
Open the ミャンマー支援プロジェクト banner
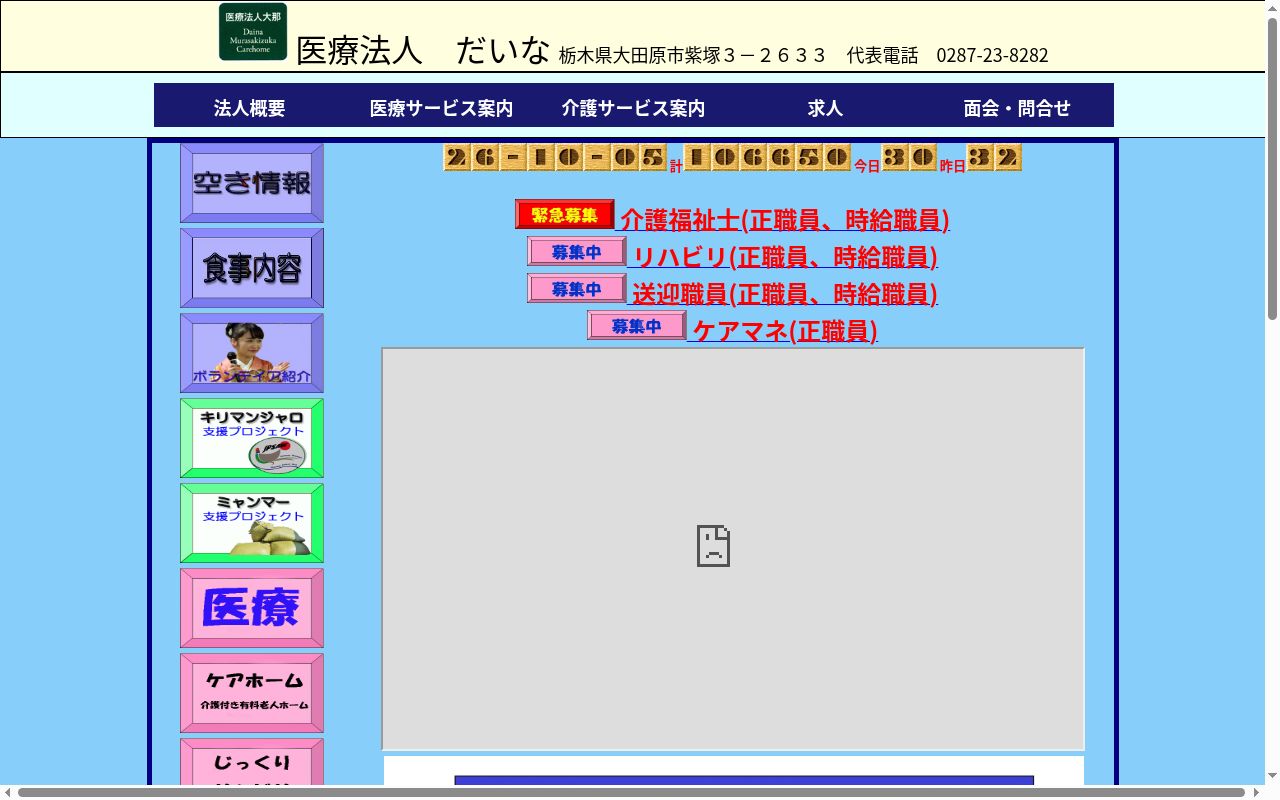click(x=252, y=523)
